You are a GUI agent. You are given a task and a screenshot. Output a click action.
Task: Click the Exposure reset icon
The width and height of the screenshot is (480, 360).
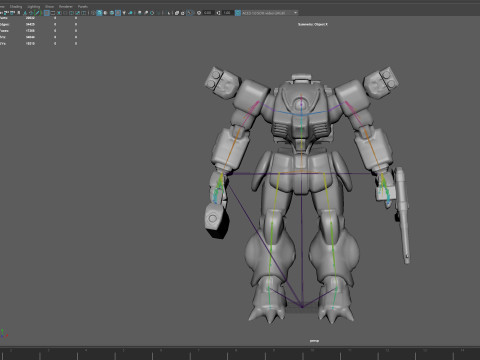point(199,13)
